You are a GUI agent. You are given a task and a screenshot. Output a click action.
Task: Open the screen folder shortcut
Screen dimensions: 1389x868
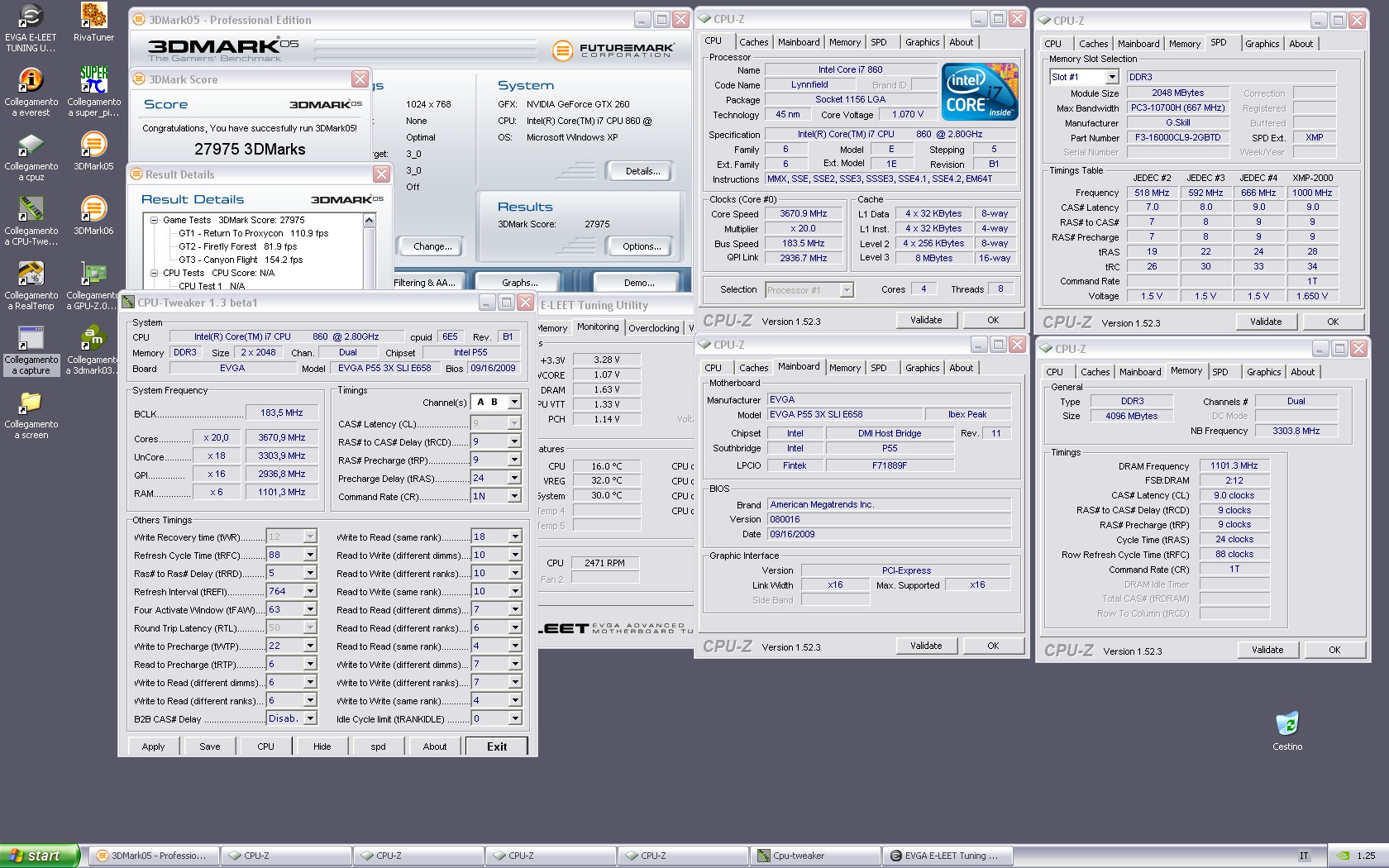(31, 414)
